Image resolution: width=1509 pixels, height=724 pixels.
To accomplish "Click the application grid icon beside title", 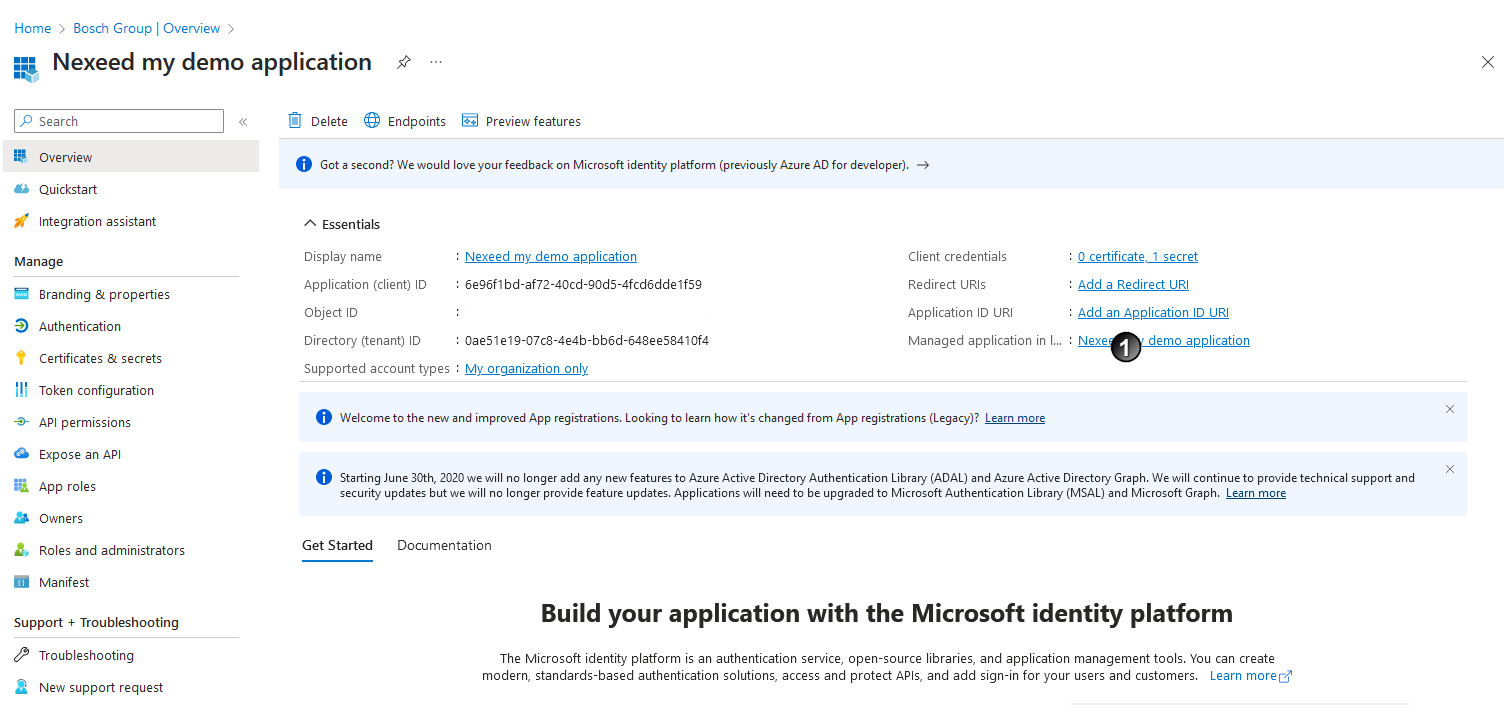I will (26, 68).
